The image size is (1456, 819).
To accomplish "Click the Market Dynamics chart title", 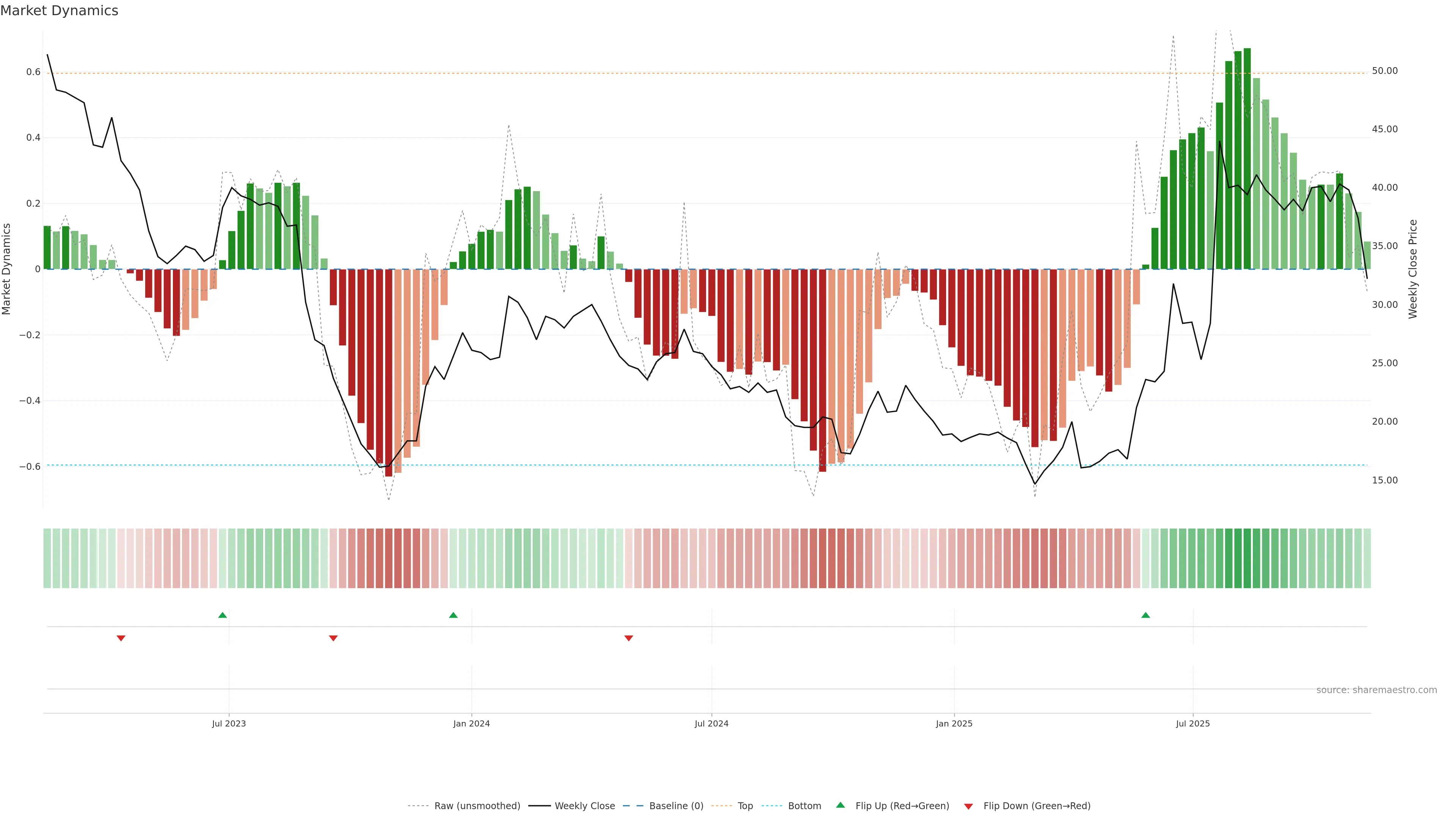I will pos(60,11).
